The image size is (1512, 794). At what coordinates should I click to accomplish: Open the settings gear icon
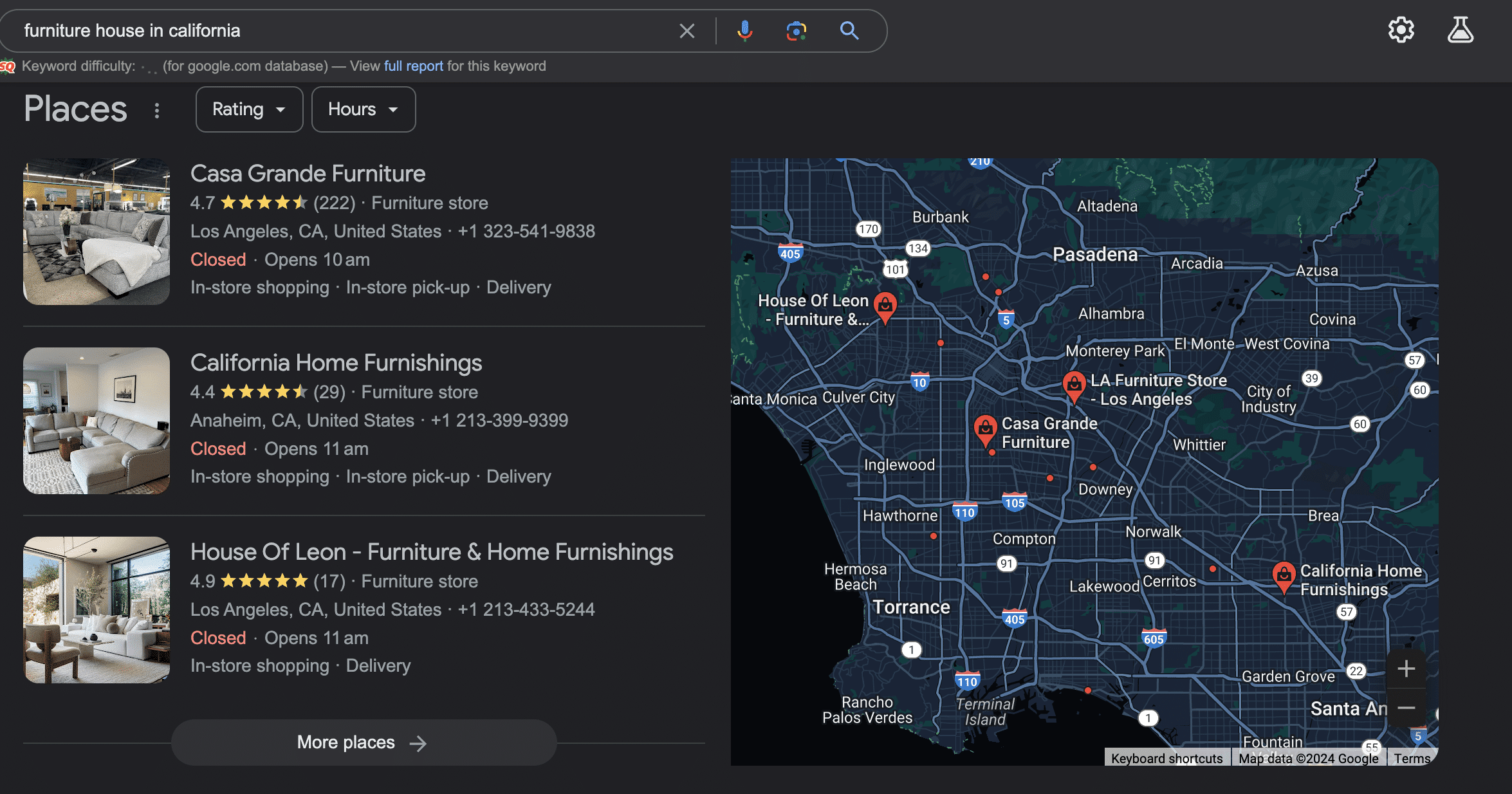tap(1401, 30)
